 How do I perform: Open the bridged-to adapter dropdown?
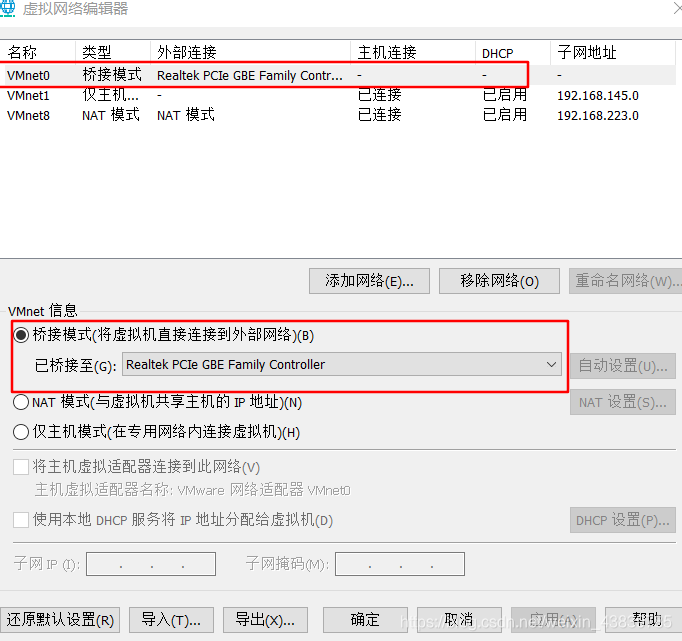(x=342, y=364)
